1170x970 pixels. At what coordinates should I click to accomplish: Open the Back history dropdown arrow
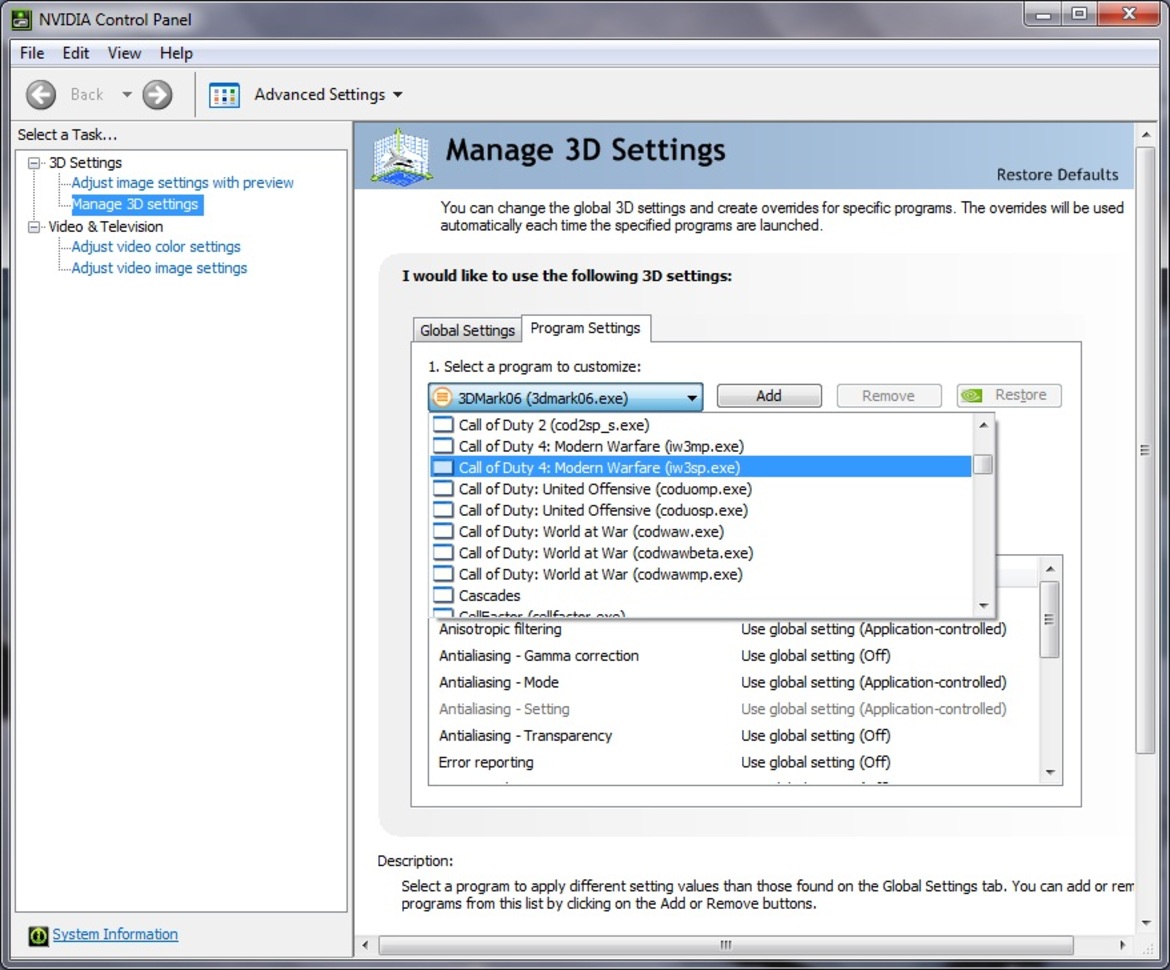click(x=127, y=95)
